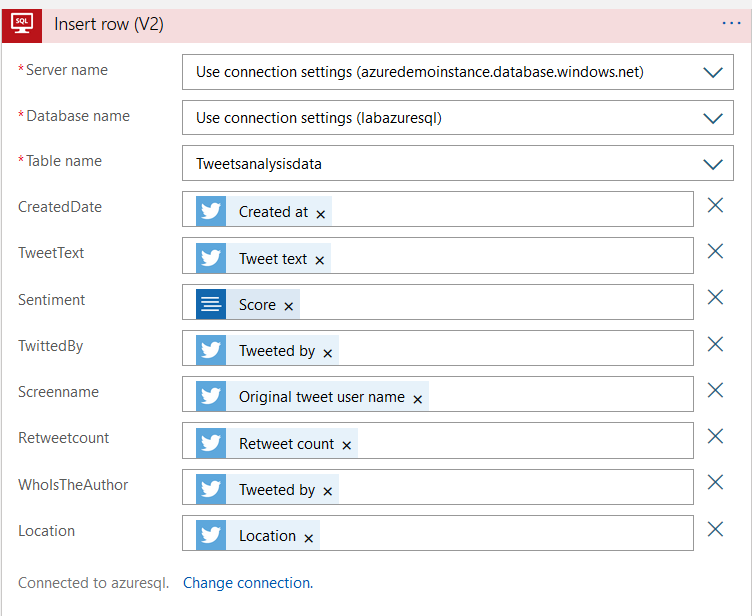Click the Insert row (V2) title
752x616 pixels.
point(109,24)
